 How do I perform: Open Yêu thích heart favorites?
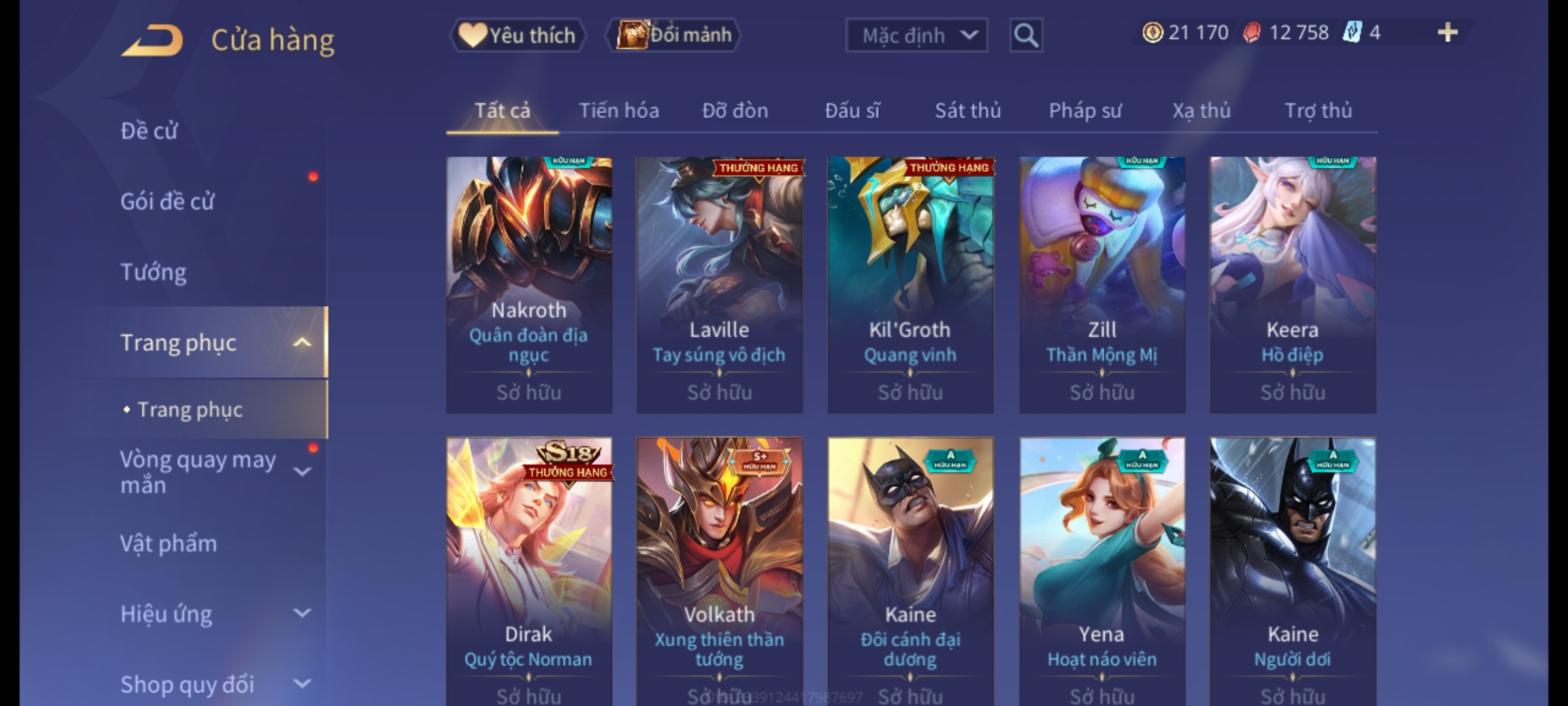click(517, 35)
